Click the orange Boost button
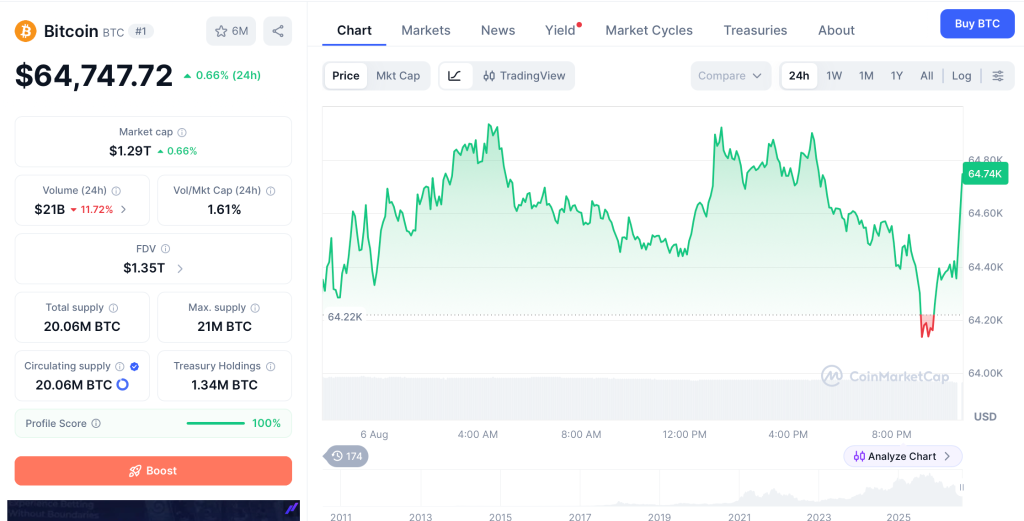The height and width of the screenshot is (521, 1024). (153, 471)
